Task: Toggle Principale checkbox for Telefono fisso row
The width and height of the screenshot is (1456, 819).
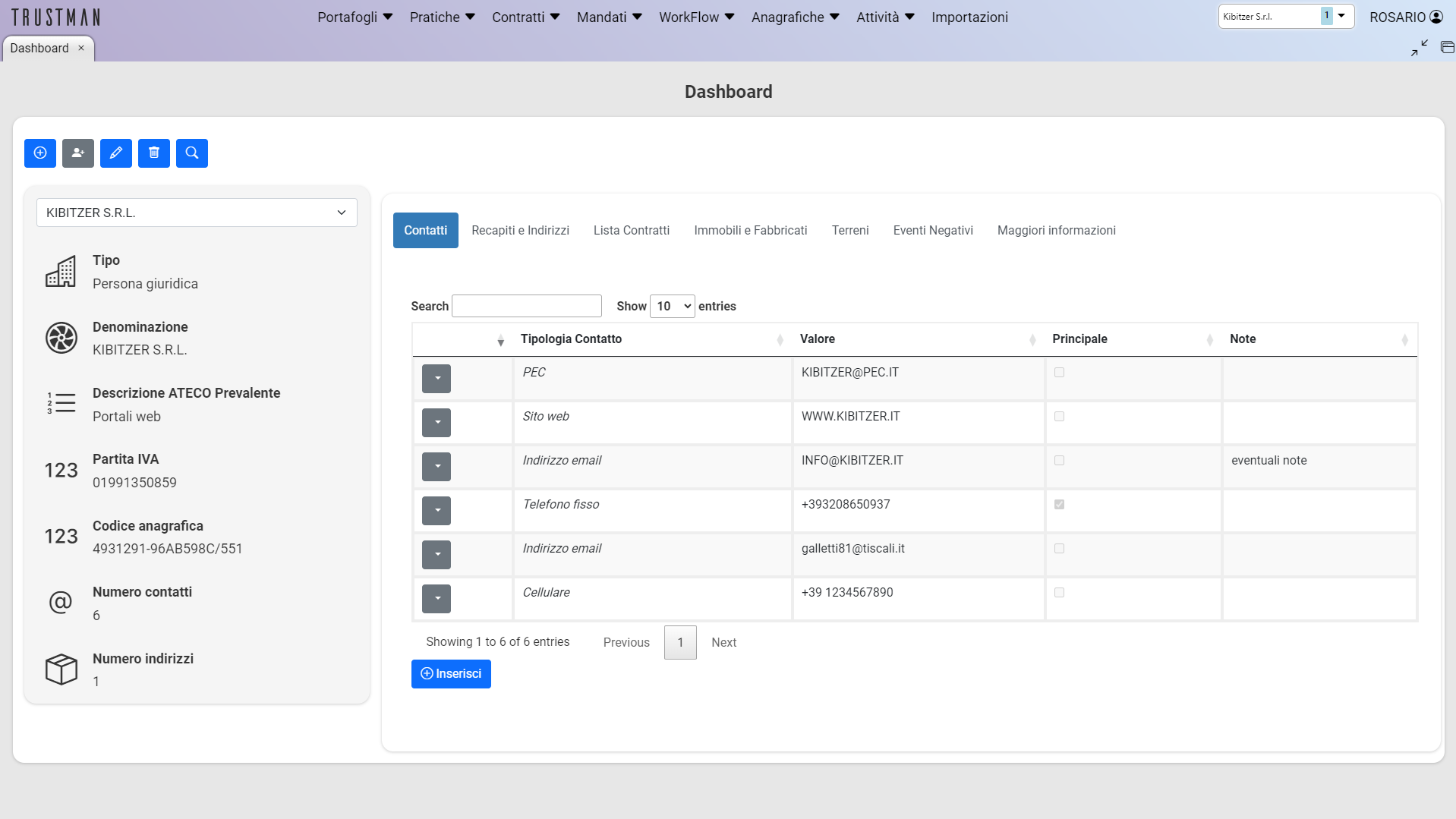Action: coord(1060,505)
